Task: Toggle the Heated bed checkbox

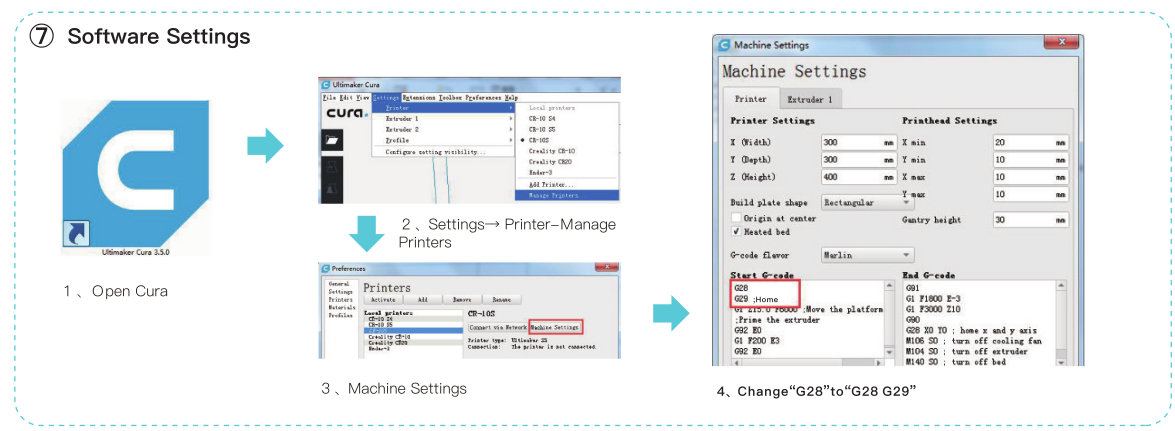Action: pyautogui.click(x=736, y=231)
